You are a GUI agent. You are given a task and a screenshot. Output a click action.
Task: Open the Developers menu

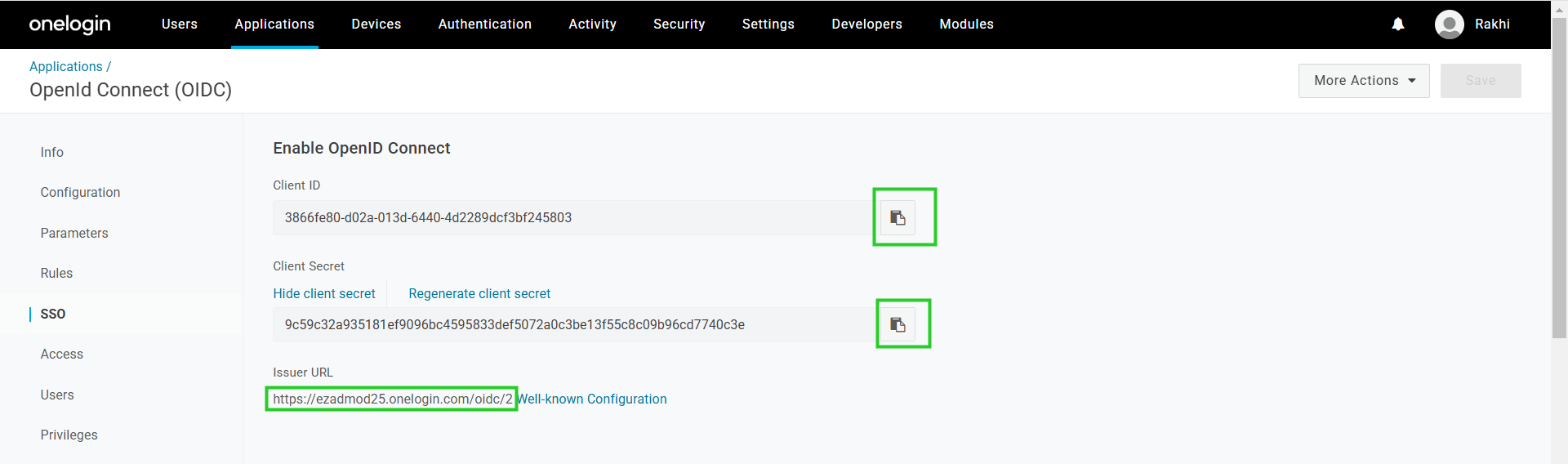[x=867, y=25]
